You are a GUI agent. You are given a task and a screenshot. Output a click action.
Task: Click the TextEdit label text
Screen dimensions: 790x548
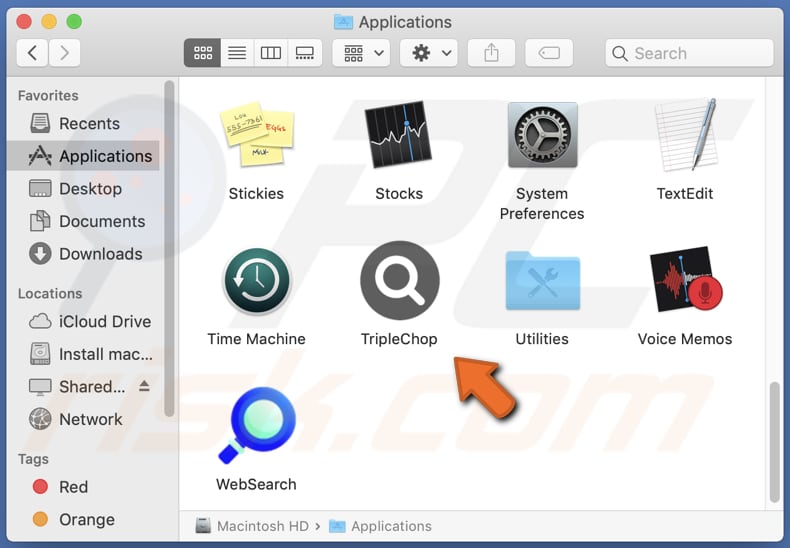click(x=685, y=193)
